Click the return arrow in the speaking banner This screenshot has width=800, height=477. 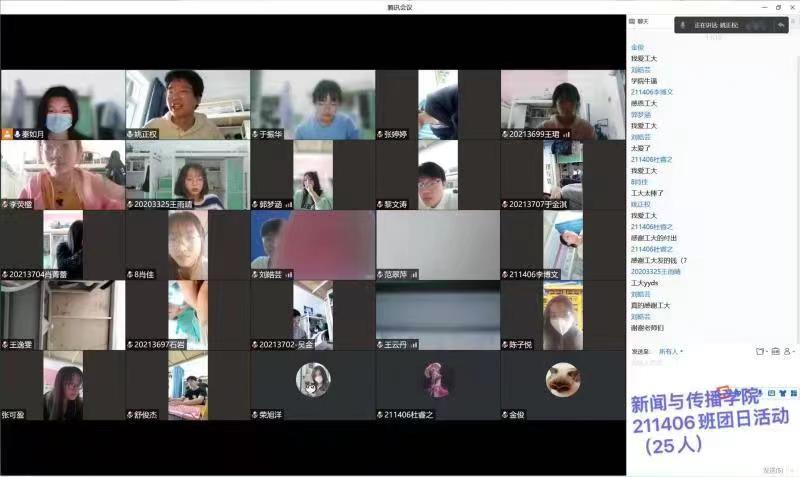pos(781,25)
